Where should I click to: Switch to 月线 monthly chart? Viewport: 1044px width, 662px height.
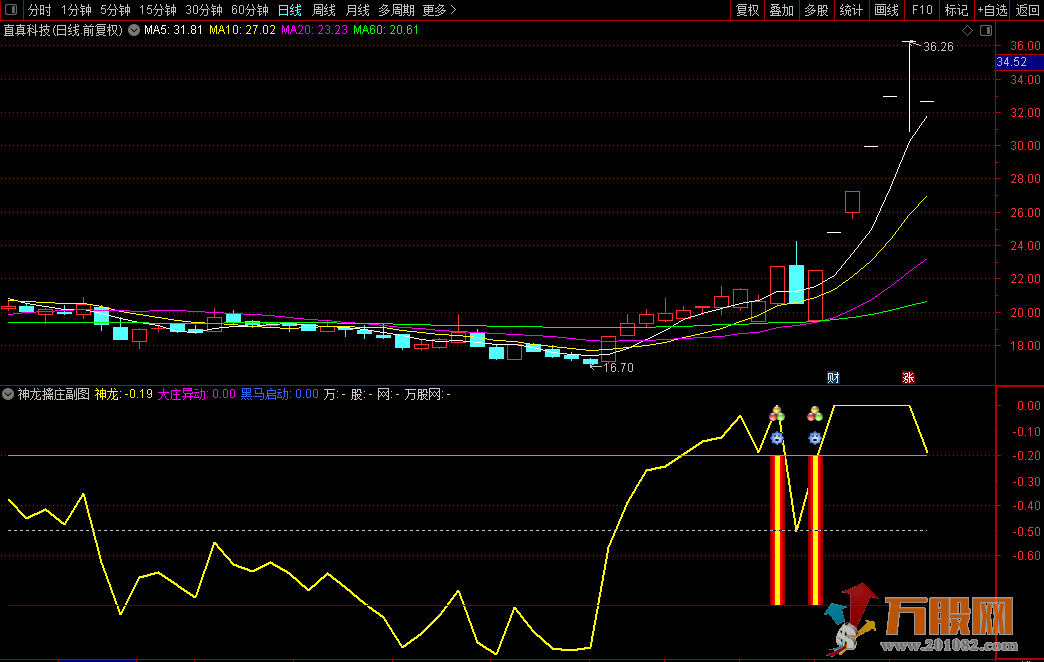click(358, 10)
